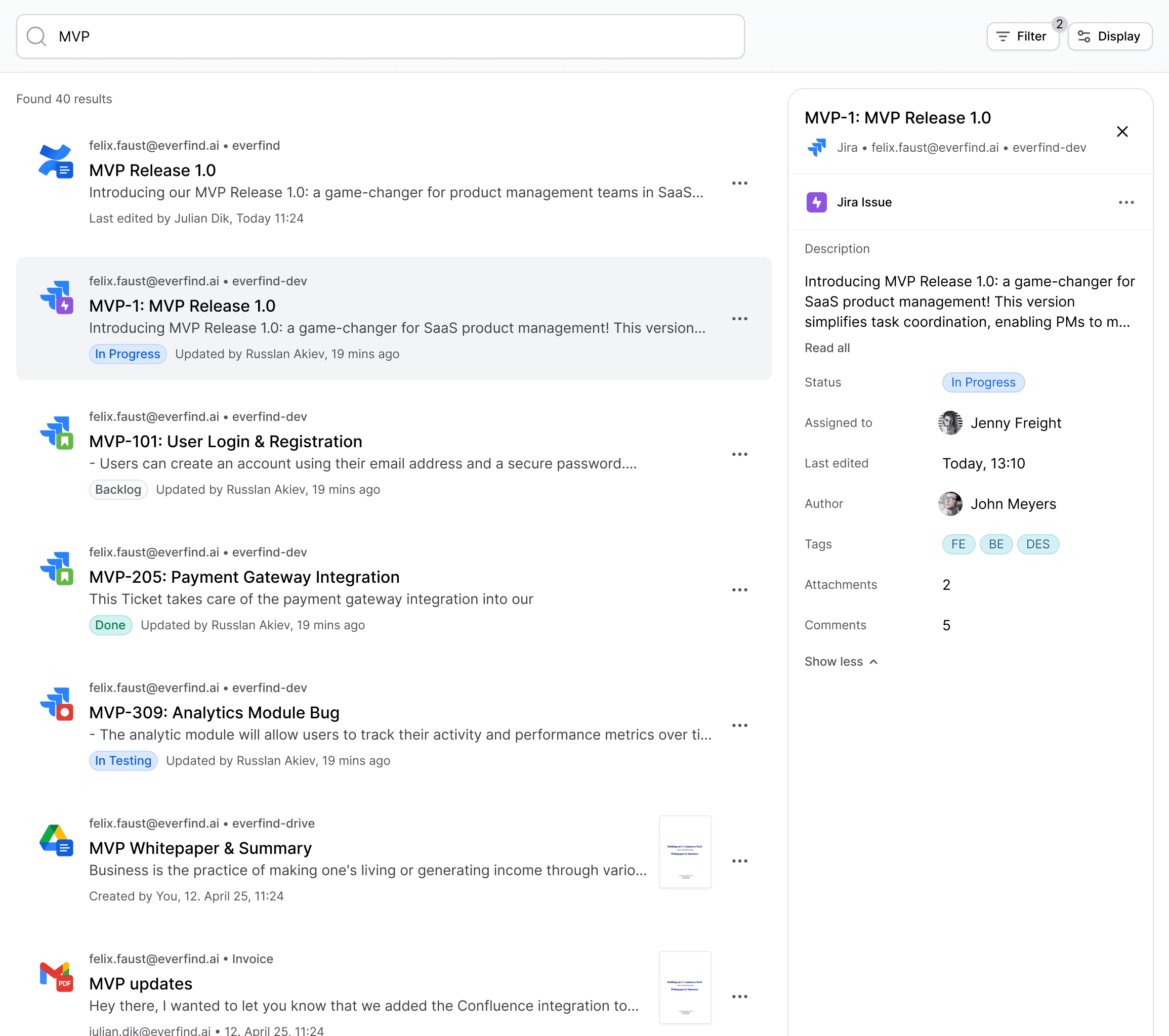
Task: Click the Jira icon for MVP-205 Payment Gateway
Action: (56, 568)
